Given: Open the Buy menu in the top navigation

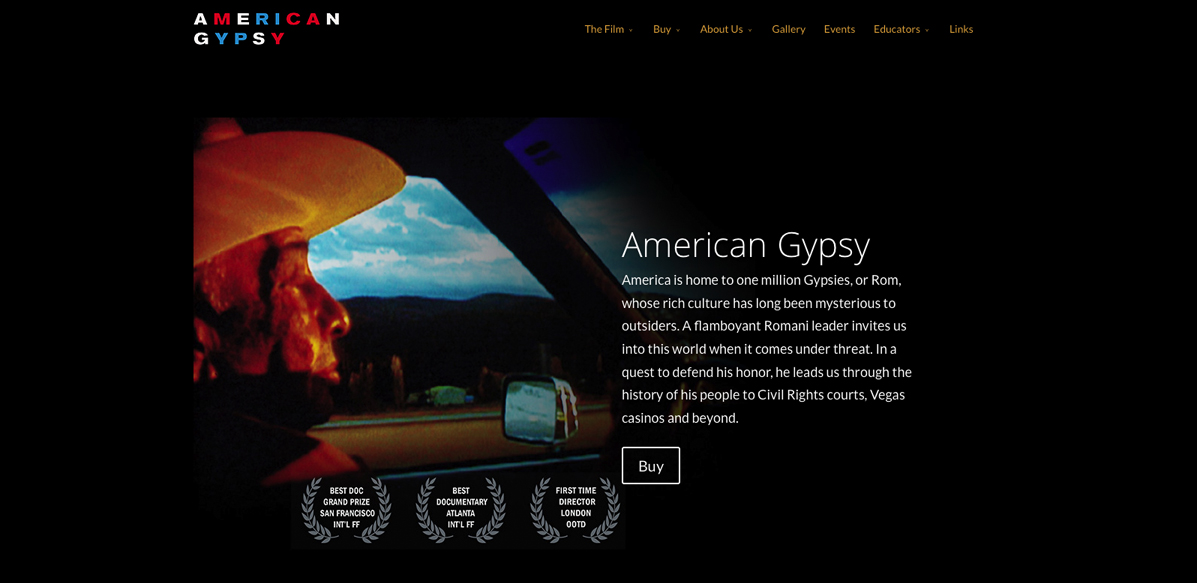Looking at the screenshot, I should click(662, 29).
